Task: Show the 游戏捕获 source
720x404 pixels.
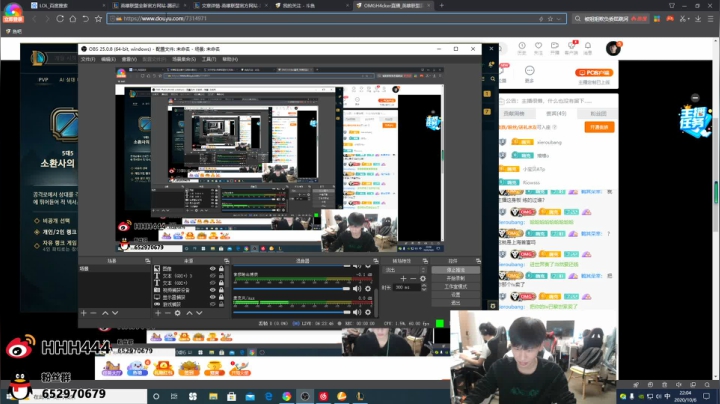Action: click(213, 304)
